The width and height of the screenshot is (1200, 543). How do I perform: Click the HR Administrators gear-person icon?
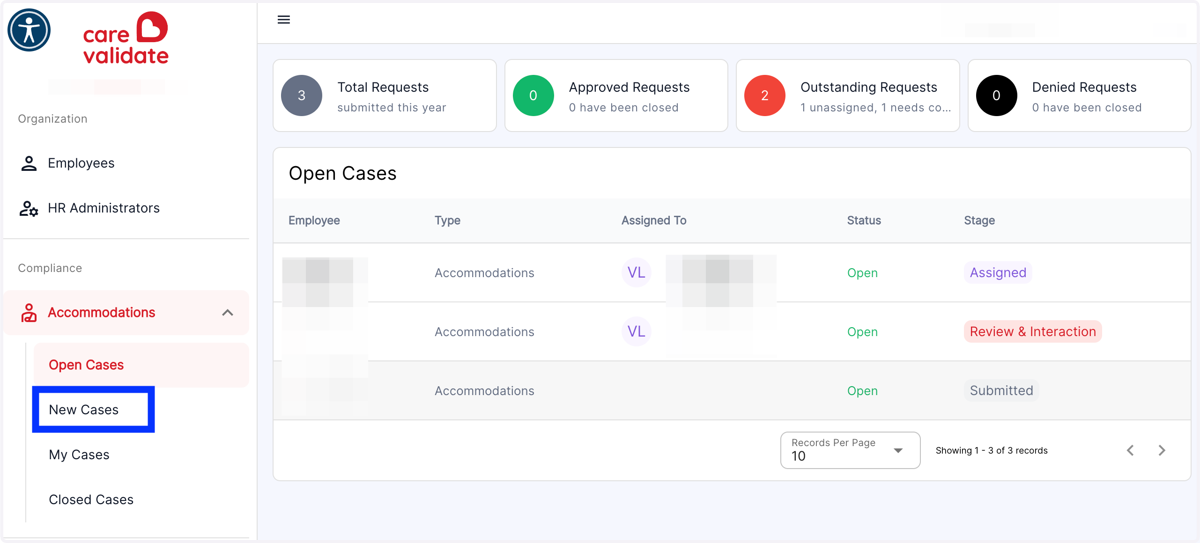click(x=29, y=208)
